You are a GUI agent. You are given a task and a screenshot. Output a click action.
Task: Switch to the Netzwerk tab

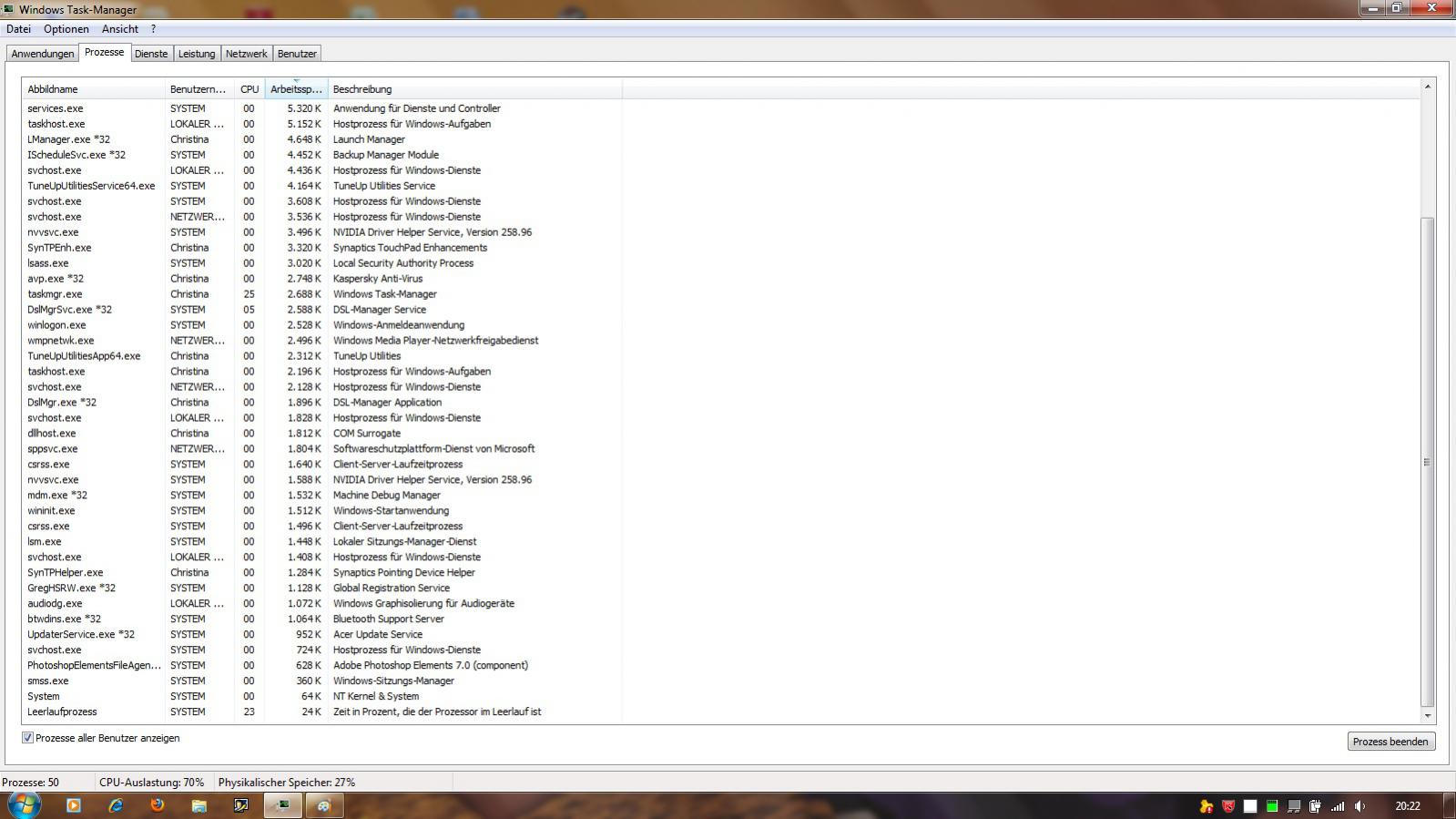tap(247, 54)
